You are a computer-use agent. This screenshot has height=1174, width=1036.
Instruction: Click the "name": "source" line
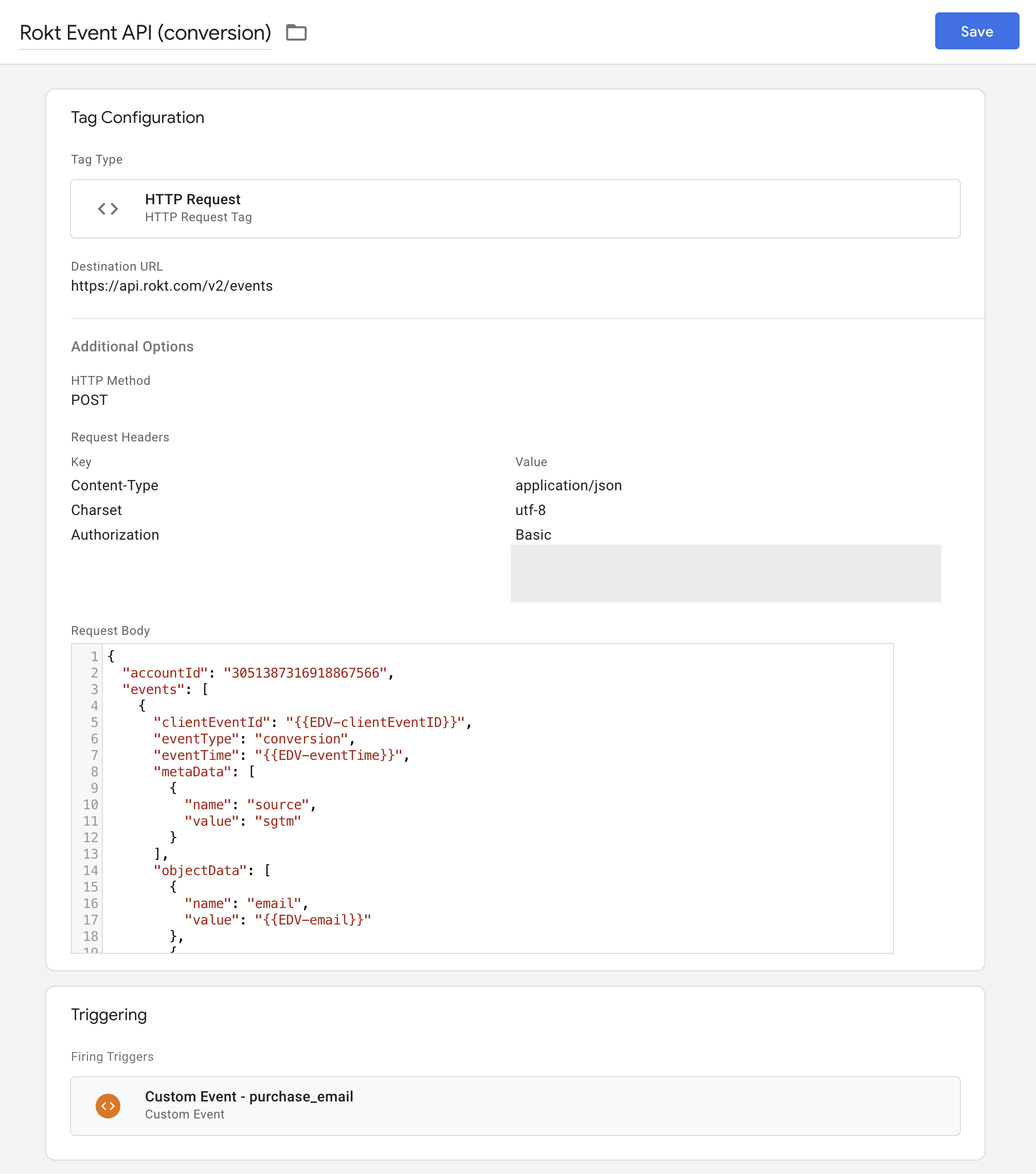pyautogui.click(x=251, y=805)
